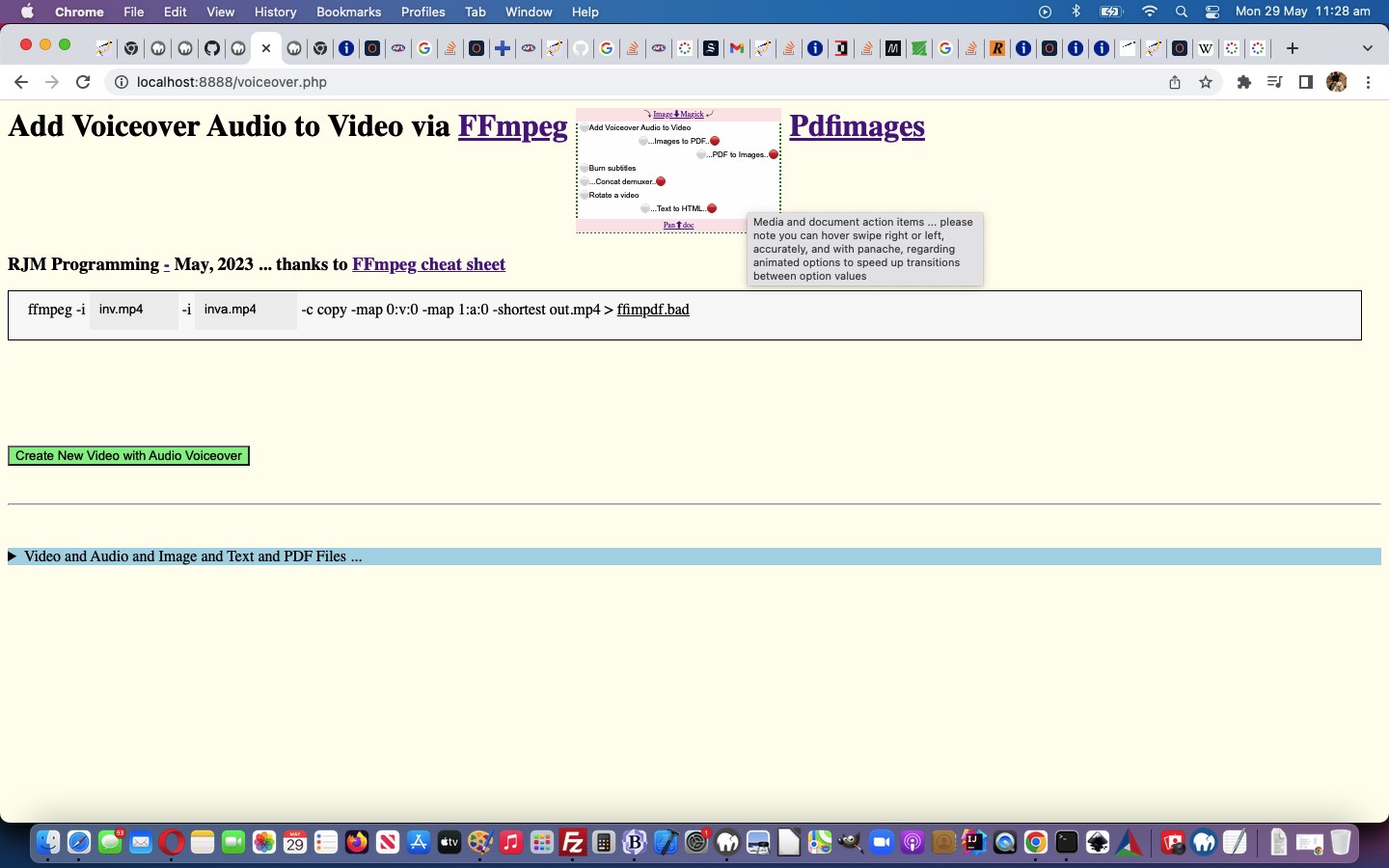Click the red dot after Images to PDF
Image resolution: width=1389 pixels, height=868 pixels.
715,141
